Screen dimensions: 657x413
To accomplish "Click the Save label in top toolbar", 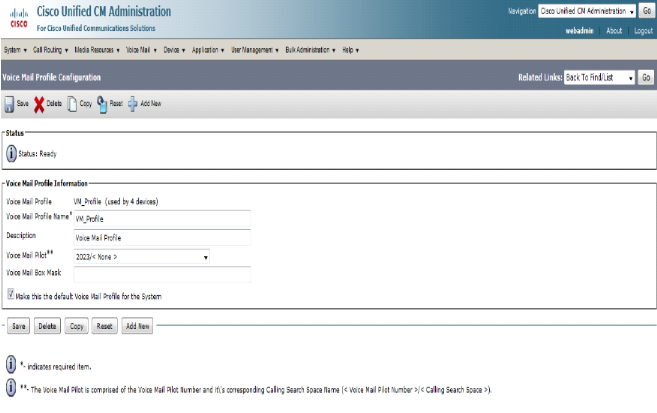I will tap(23, 103).
